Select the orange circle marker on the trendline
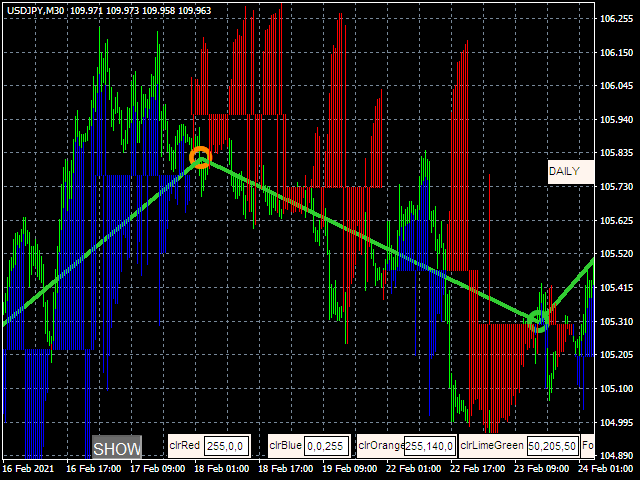Image resolution: width=640 pixels, height=480 pixels. coord(200,157)
